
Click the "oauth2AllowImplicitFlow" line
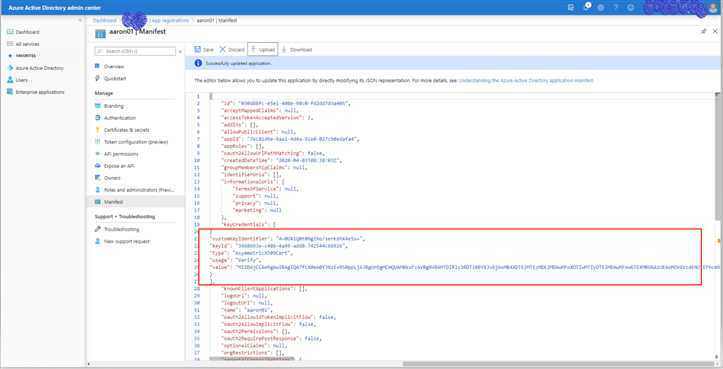click(268, 324)
